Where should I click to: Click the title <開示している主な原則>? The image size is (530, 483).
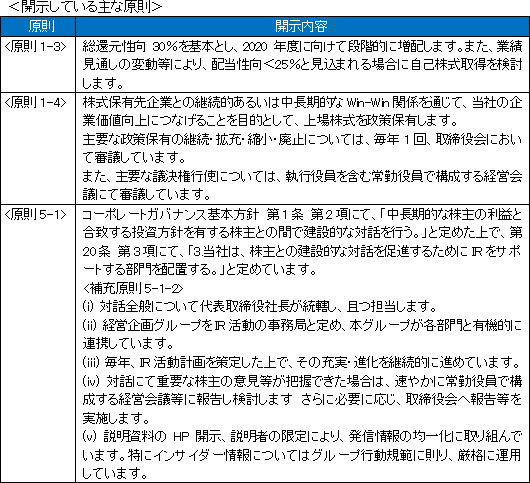click(x=86, y=7)
